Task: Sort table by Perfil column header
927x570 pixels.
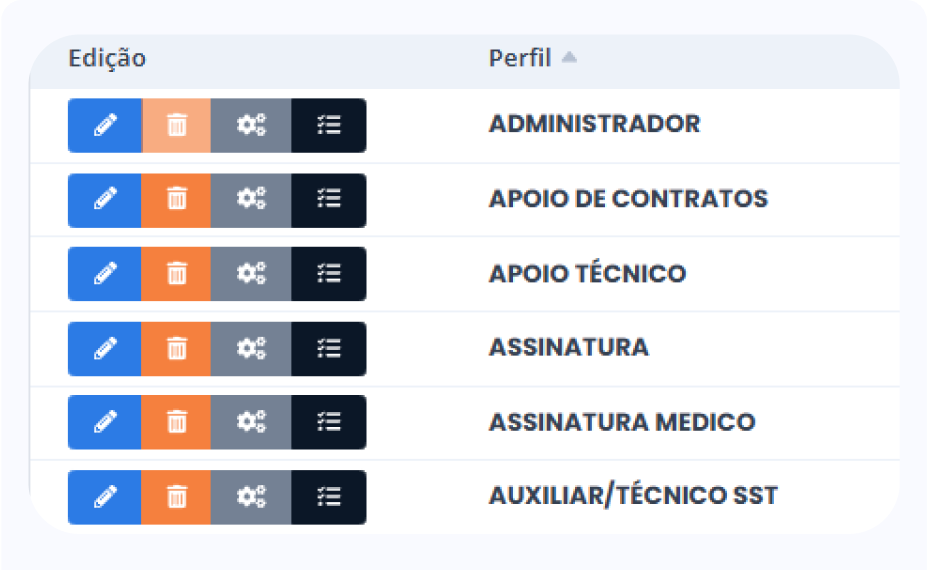Action: tap(519, 58)
